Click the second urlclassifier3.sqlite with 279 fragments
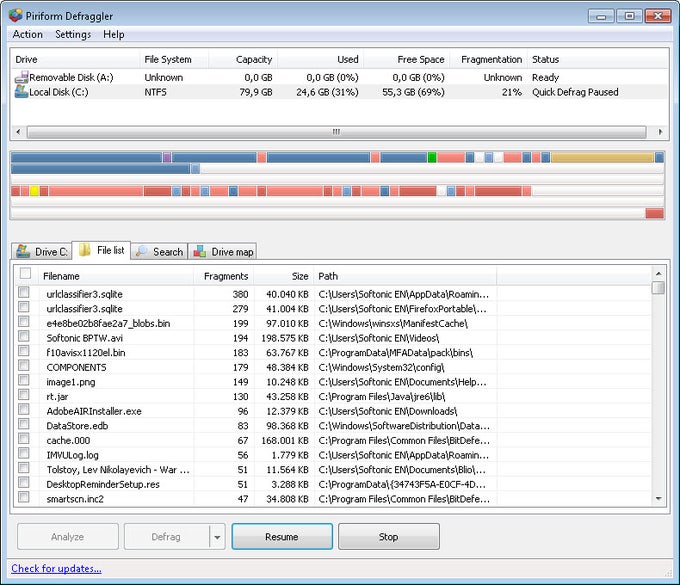The width and height of the screenshot is (680, 585). pyautogui.click(x=84, y=309)
